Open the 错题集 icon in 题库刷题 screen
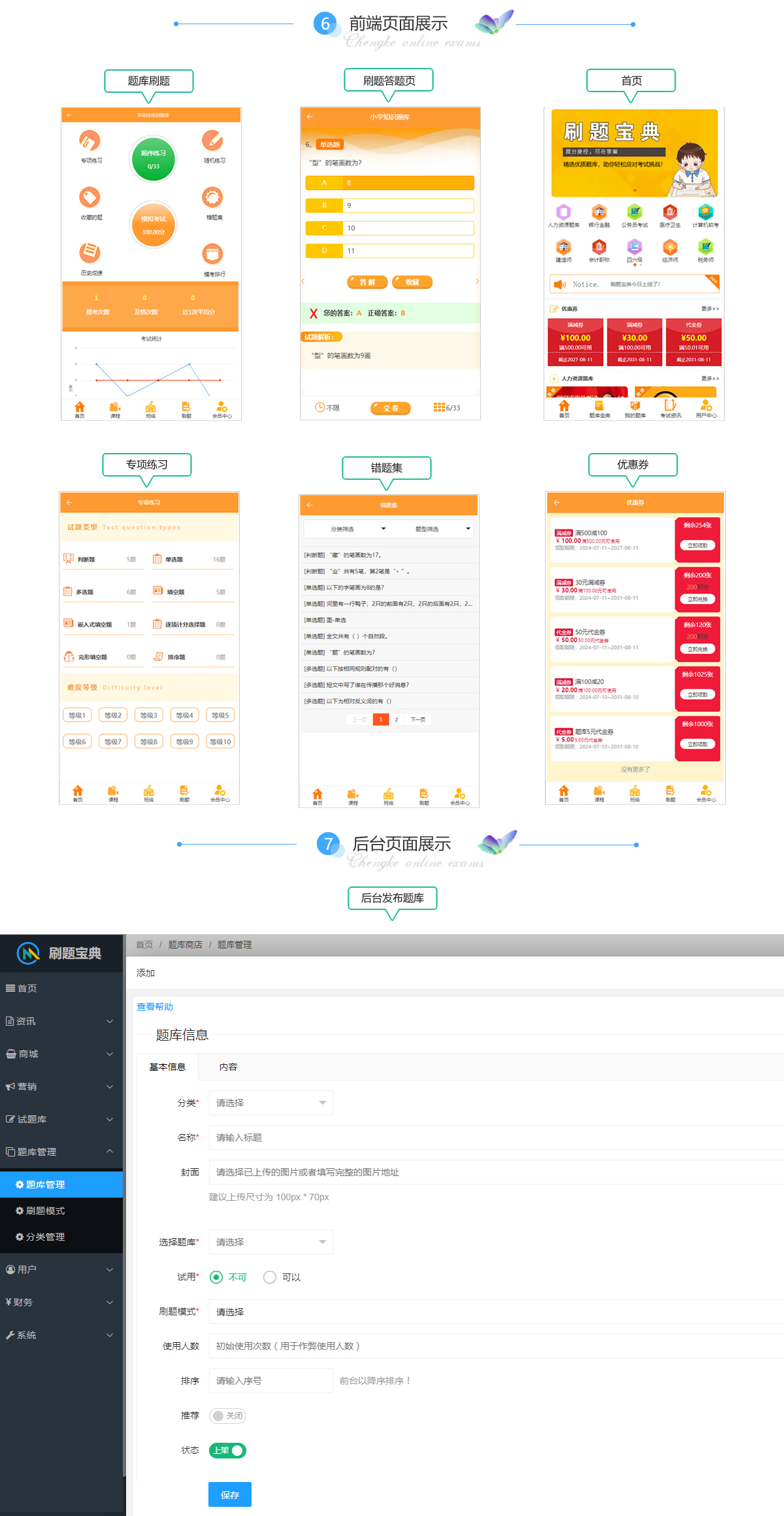 click(212, 197)
